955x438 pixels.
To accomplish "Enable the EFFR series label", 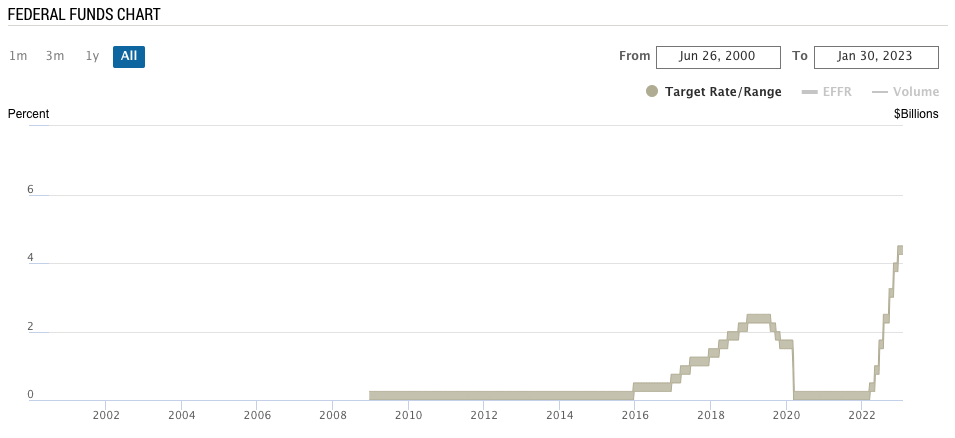I will (837, 92).
